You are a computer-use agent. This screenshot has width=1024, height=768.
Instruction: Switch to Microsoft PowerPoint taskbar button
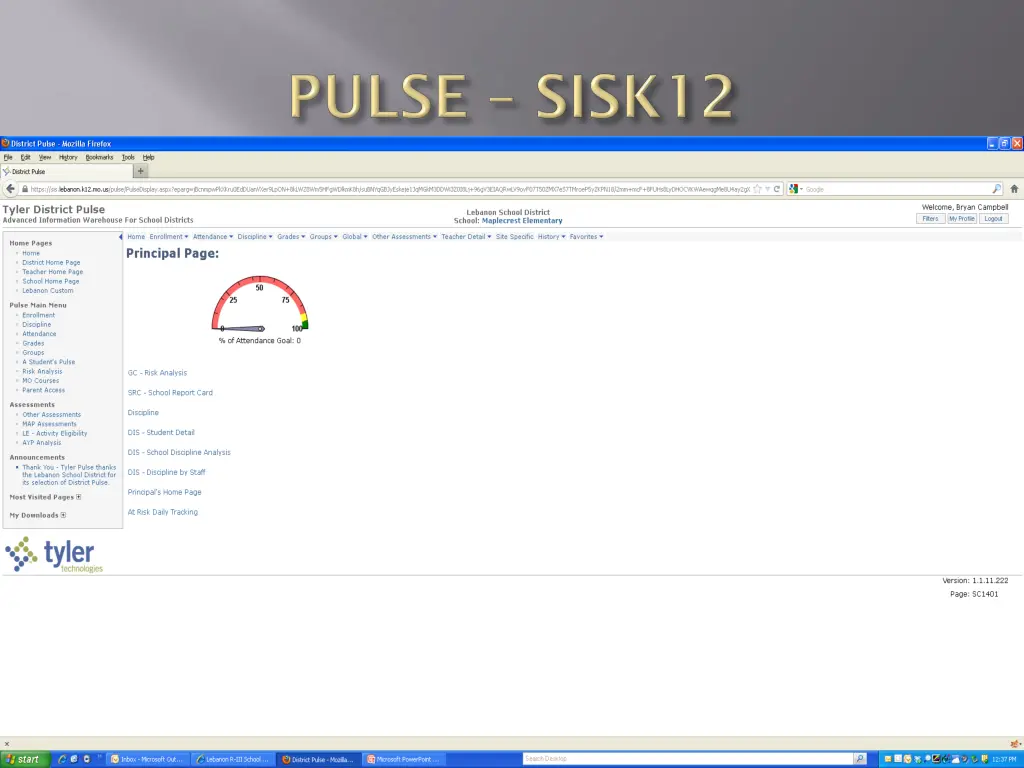(404, 759)
